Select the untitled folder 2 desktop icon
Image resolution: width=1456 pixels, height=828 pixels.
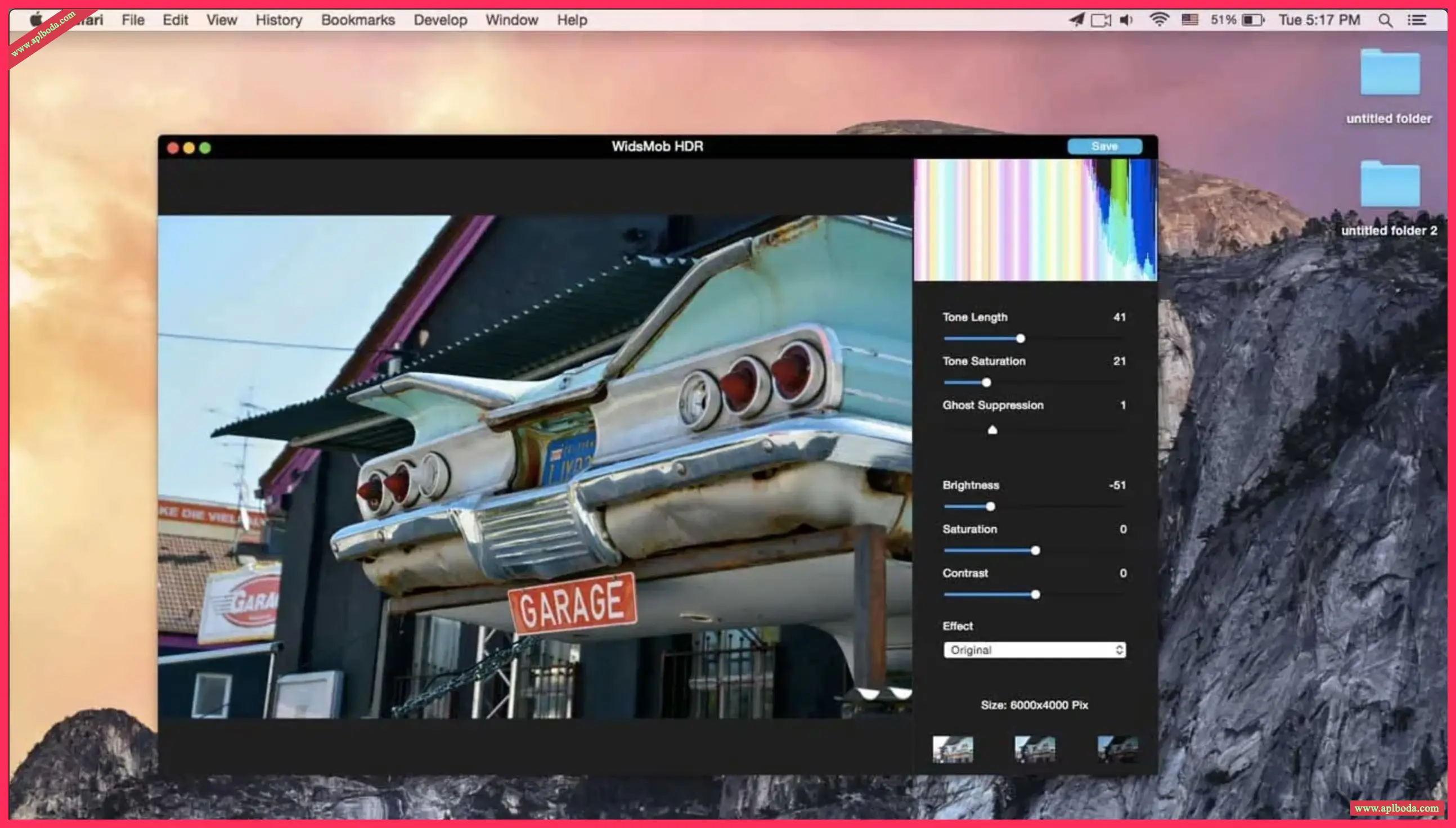1390,186
